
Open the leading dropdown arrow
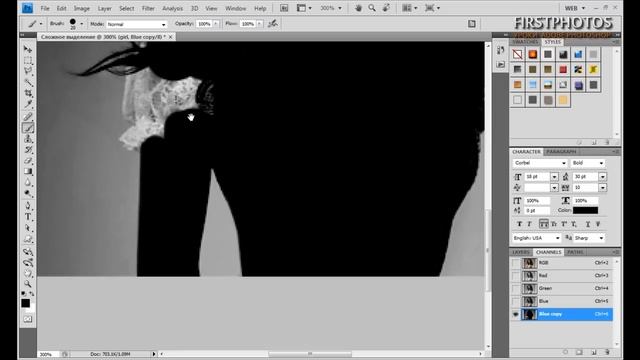tap(602, 177)
